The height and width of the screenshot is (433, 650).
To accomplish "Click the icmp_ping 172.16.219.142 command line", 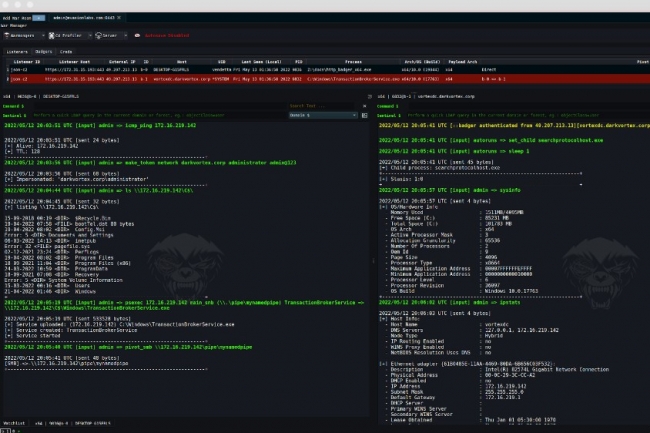I will pyautogui.click(x=100, y=126).
